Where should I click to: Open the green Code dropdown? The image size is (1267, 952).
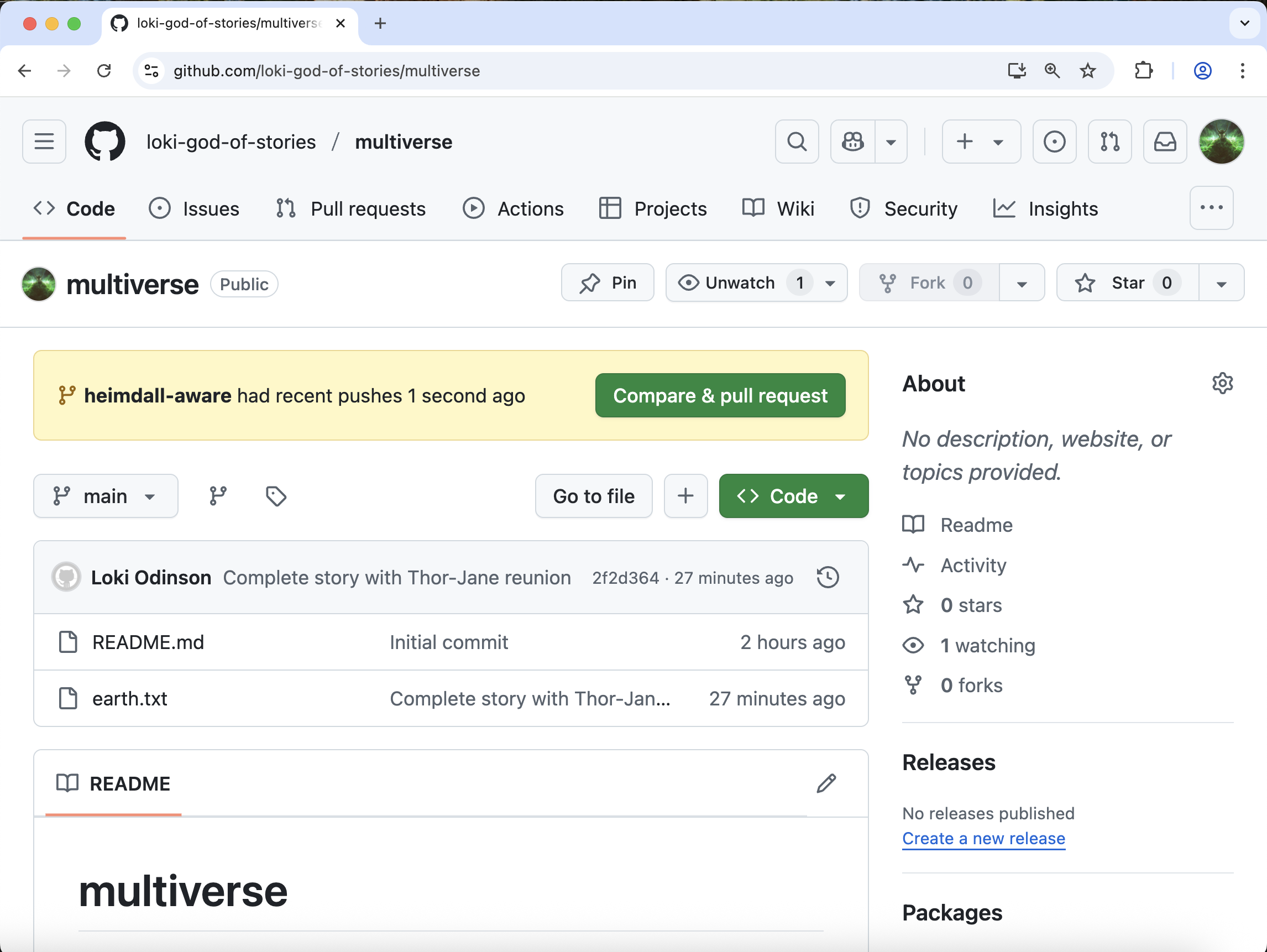(x=793, y=496)
